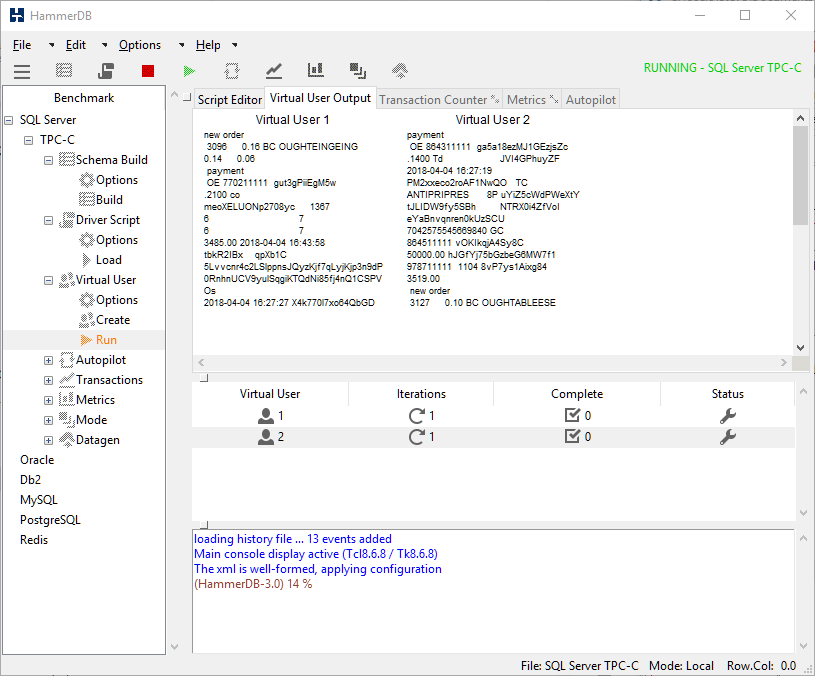The image size is (815, 676).
Task: Stop running virtual users red square
Action: point(148,71)
